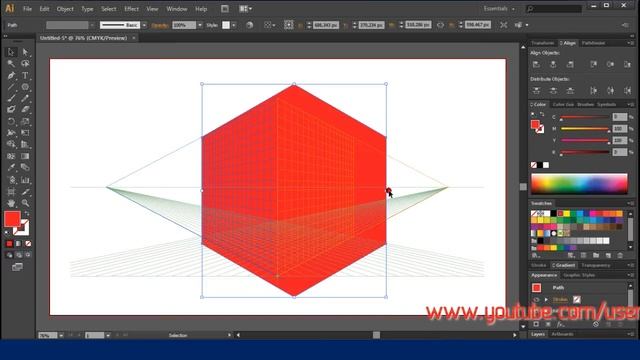The width and height of the screenshot is (640, 360).
Task: Open the zoom level dropdown
Action: (x=61, y=336)
